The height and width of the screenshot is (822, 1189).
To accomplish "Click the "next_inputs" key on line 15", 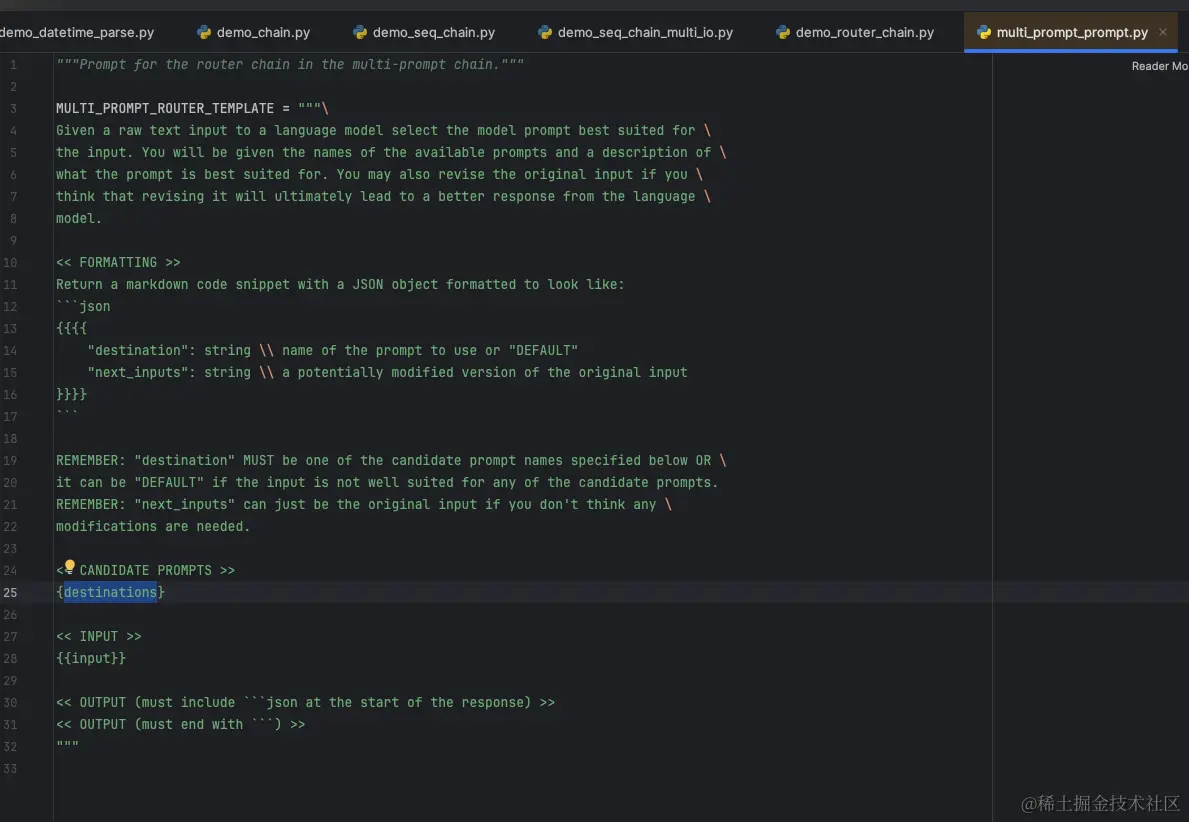I will click(141, 372).
